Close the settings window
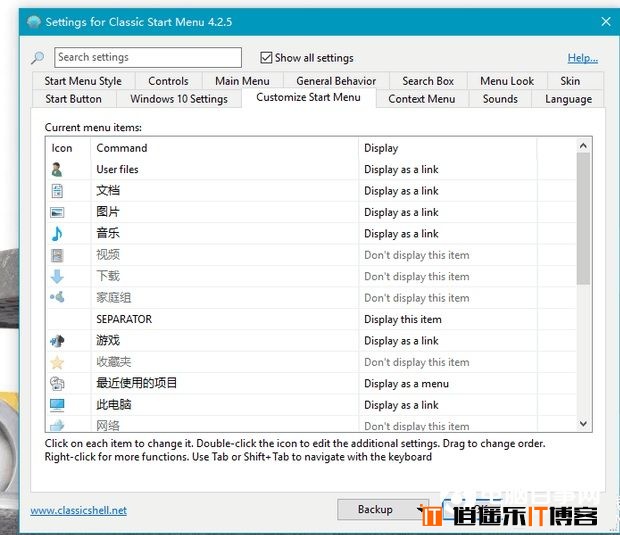 pyautogui.click(x=606, y=21)
